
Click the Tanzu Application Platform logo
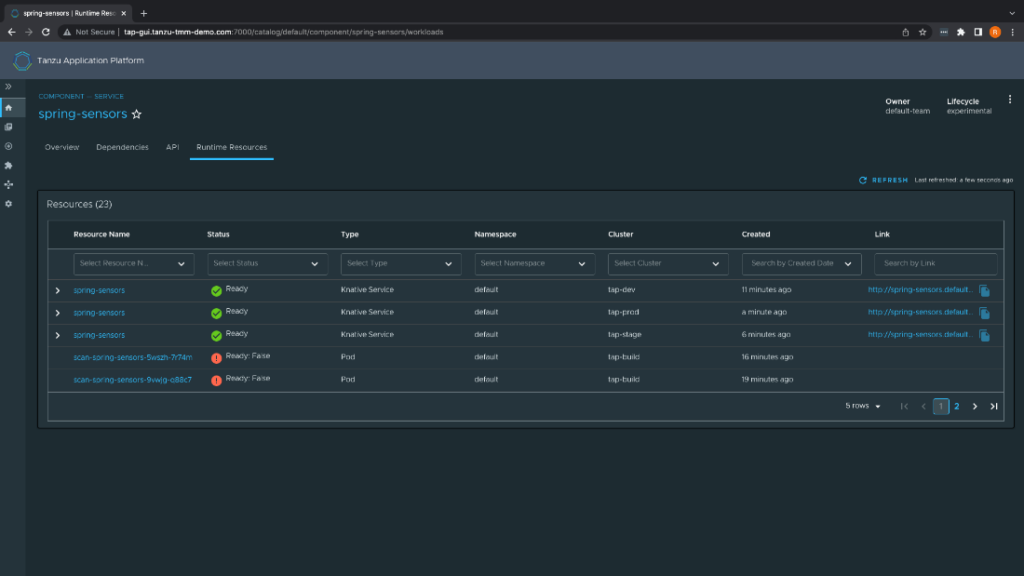tap(22, 61)
